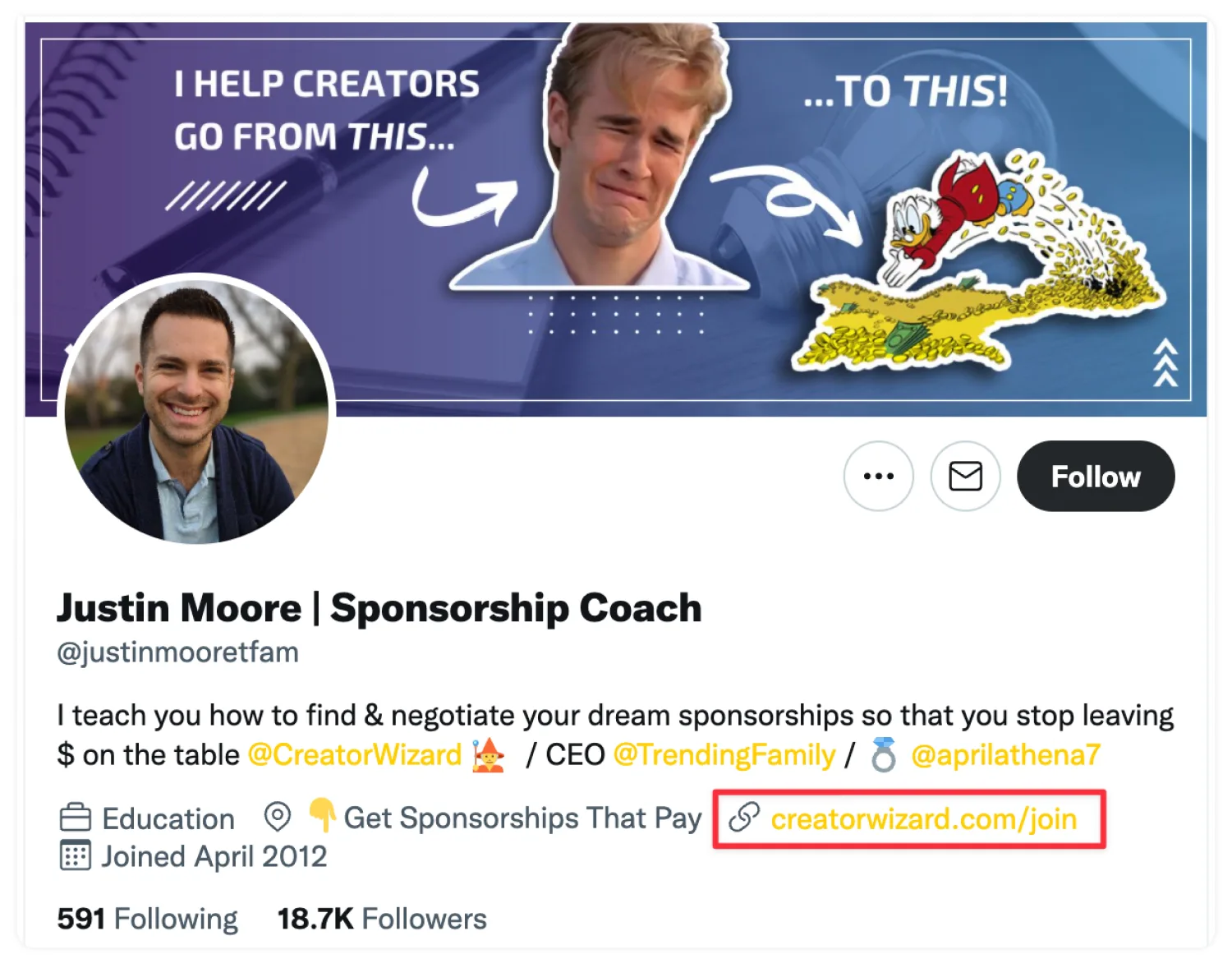Click the briefcase icon beside Education
1232x968 pixels.
pos(76,818)
